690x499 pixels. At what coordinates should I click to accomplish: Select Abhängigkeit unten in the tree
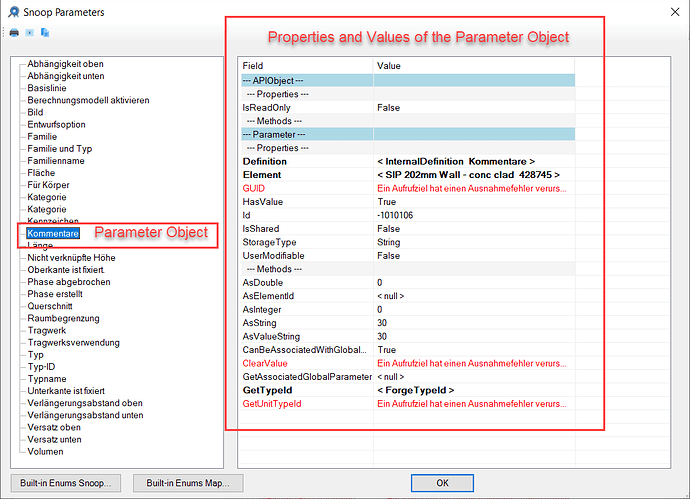[x=66, y=76]
